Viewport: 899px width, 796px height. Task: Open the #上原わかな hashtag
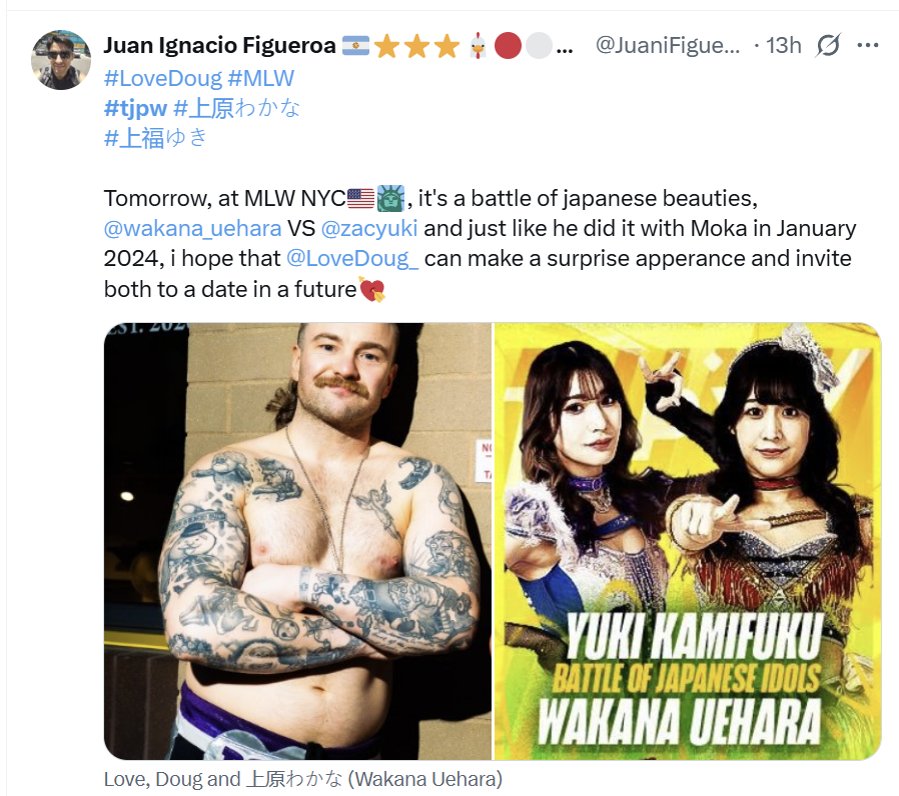coord(236,108)
